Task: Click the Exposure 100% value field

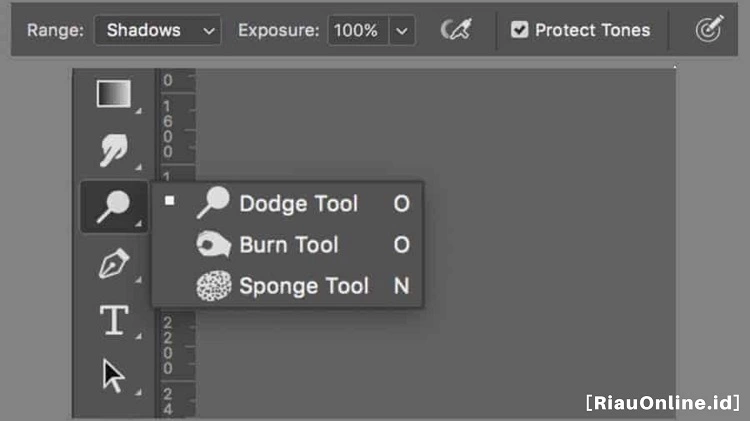Action: [358, 31]
